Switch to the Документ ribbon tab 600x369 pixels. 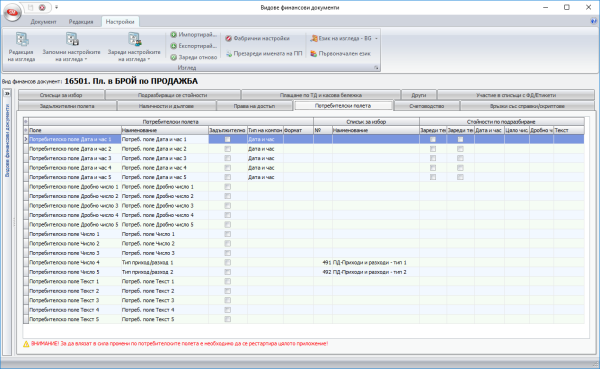point(43,22)
